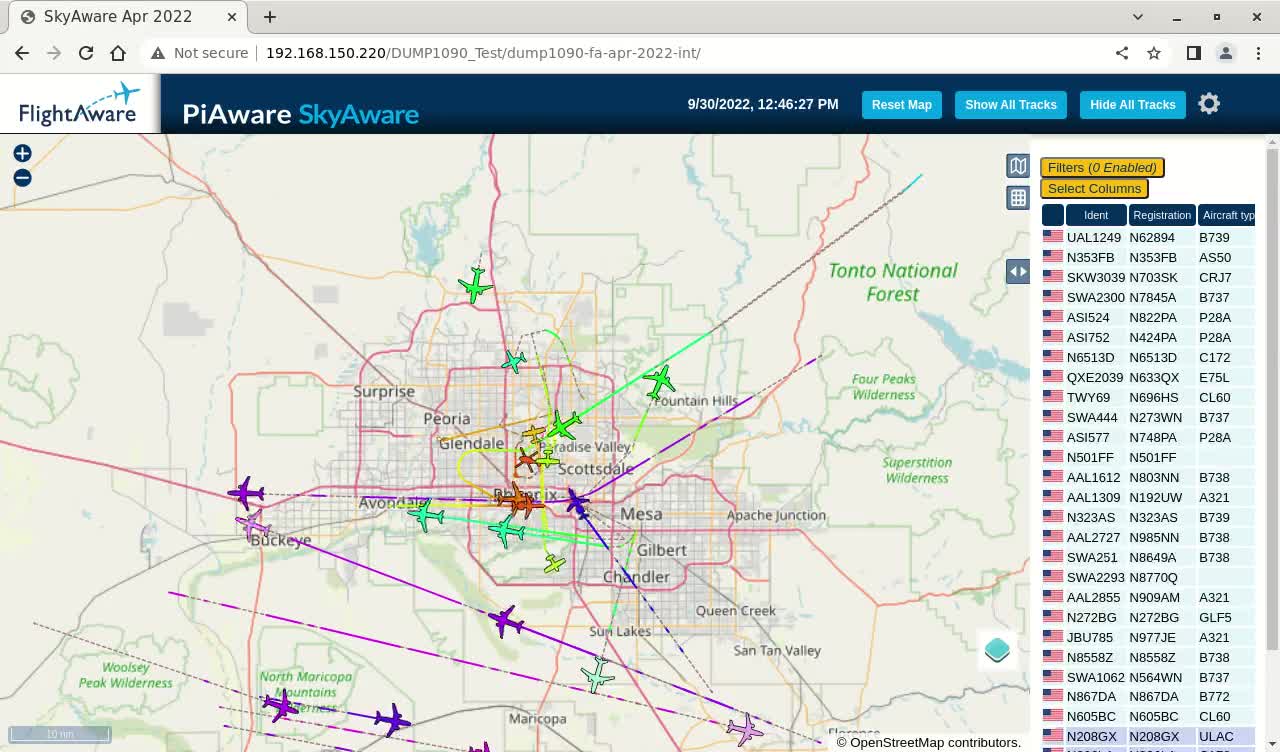Click Show All Tracks button
Image resolution: width=1280 pixels, height=752 pixels.
coord(1011,104)
